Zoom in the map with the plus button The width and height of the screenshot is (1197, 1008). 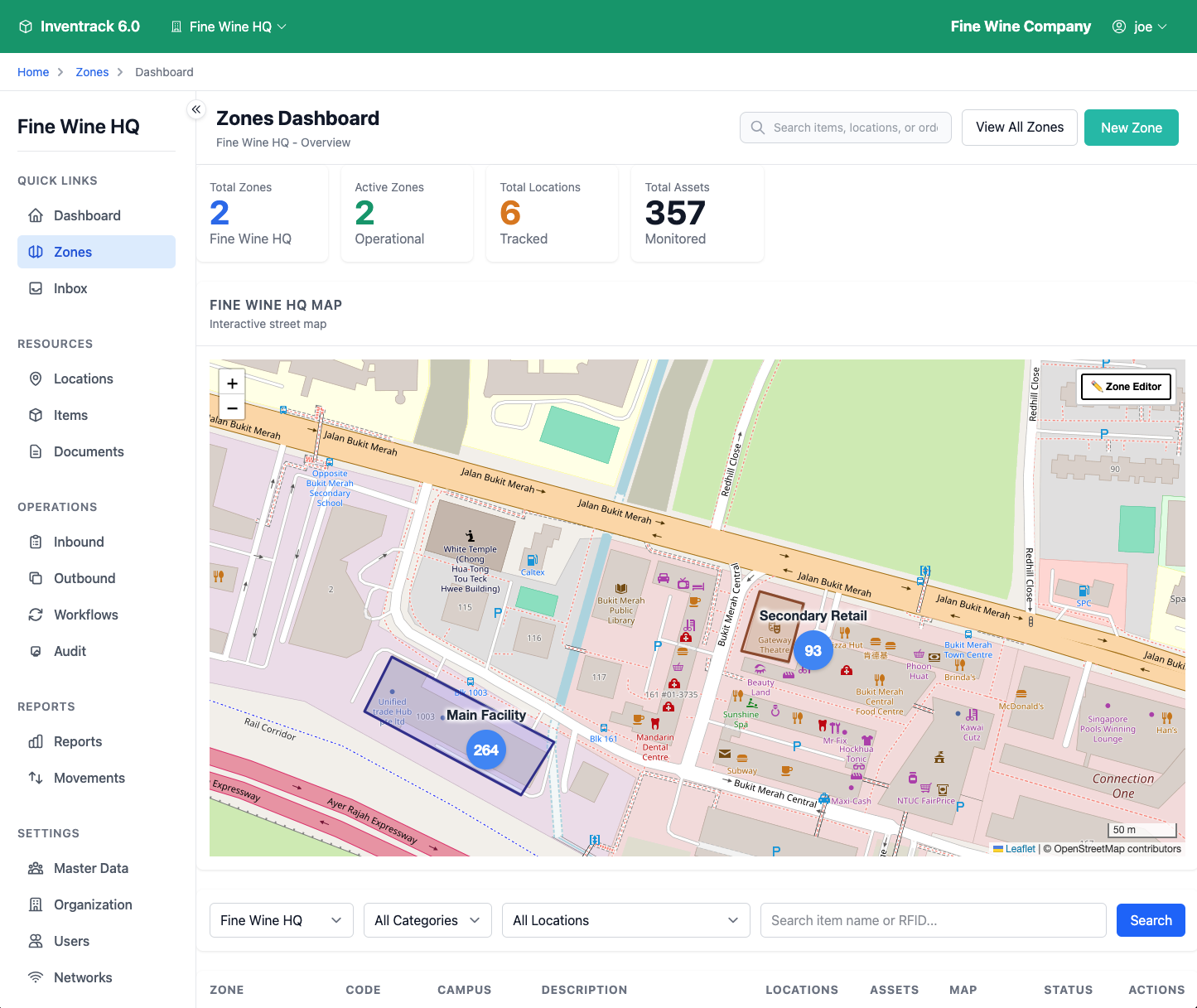[x=232, y=383]
